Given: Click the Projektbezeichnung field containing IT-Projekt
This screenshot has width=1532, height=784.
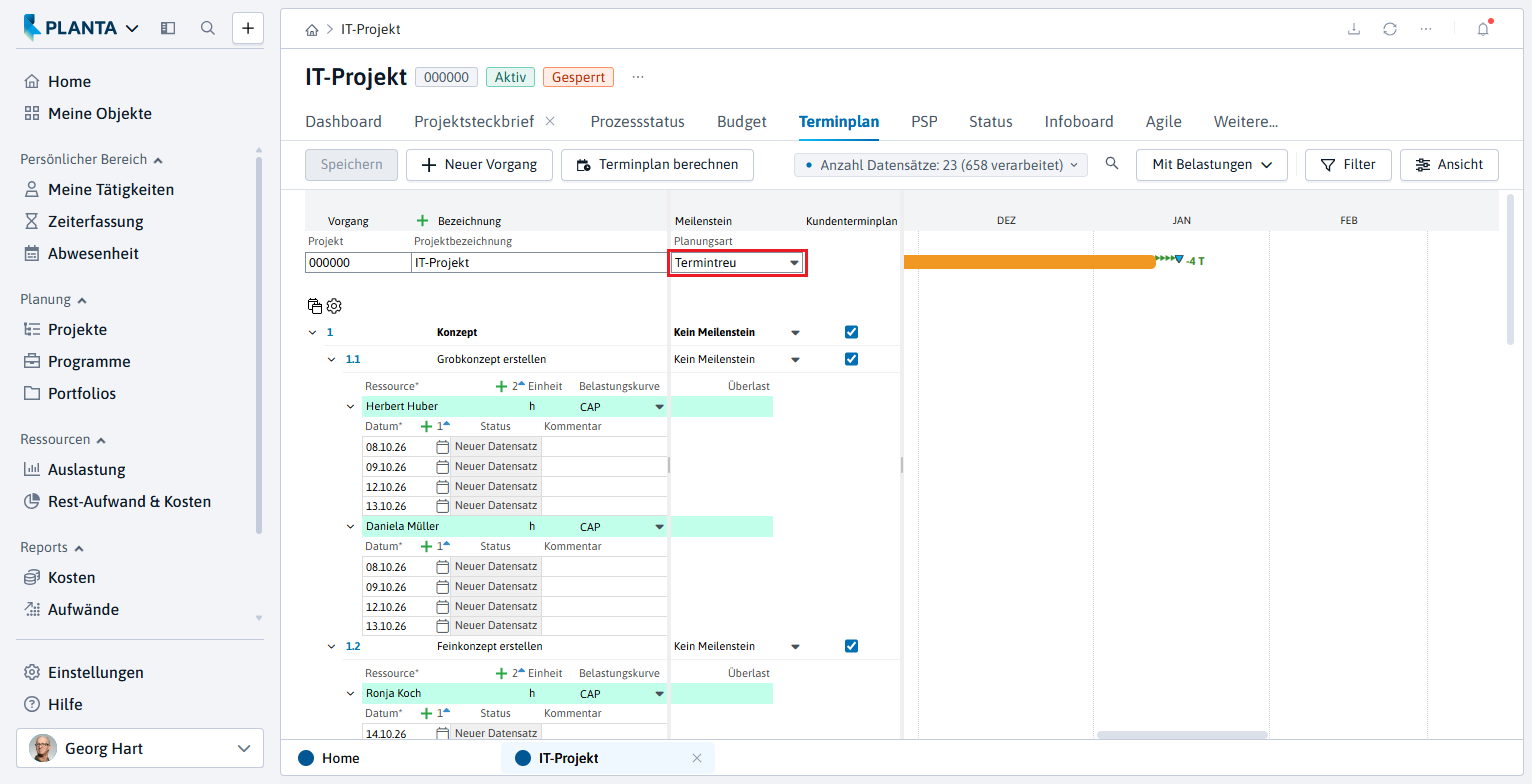Looking at the screenshot, I should pos(539,263).
